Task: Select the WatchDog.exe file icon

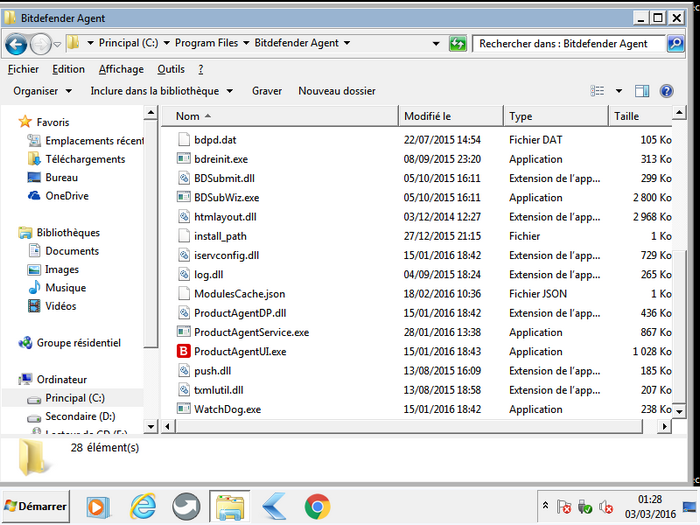Action: 184,409
